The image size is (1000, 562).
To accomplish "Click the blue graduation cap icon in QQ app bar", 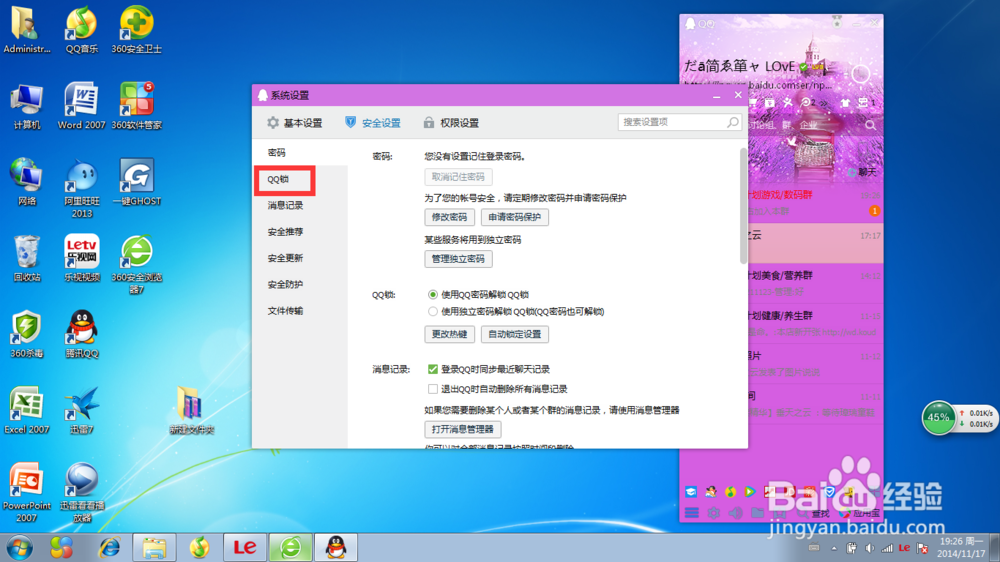I will [691, 491].
